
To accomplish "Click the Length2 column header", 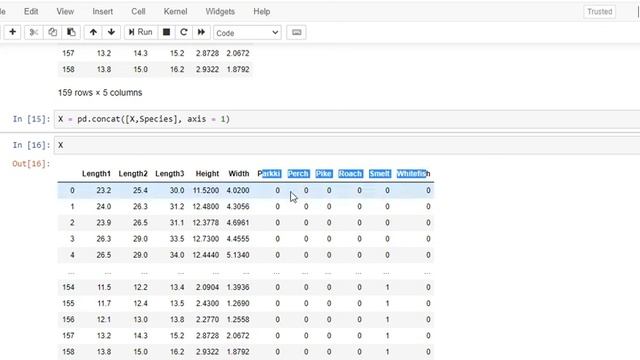I will [133, 173].
